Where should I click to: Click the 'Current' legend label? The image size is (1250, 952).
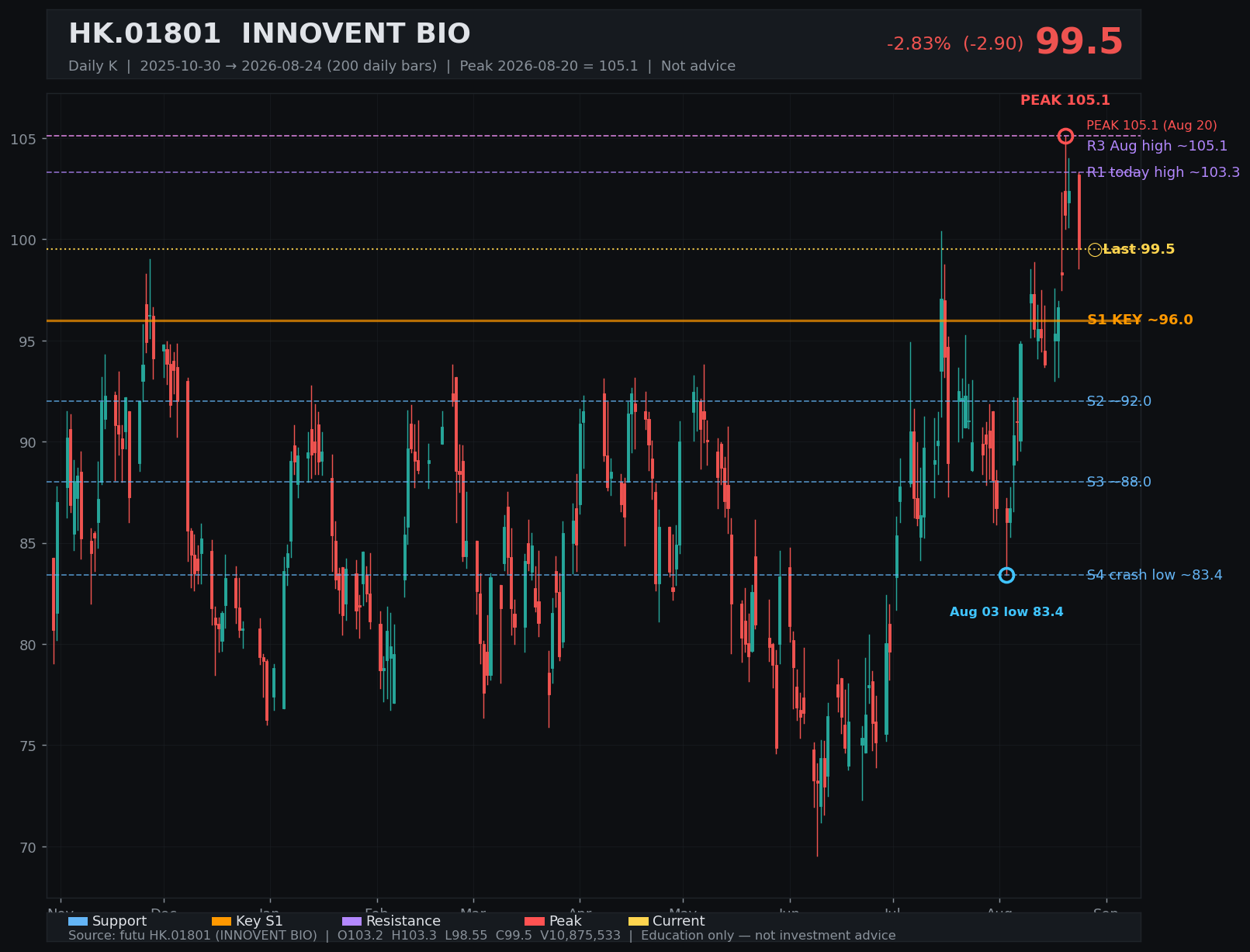(x=679, y=921)
